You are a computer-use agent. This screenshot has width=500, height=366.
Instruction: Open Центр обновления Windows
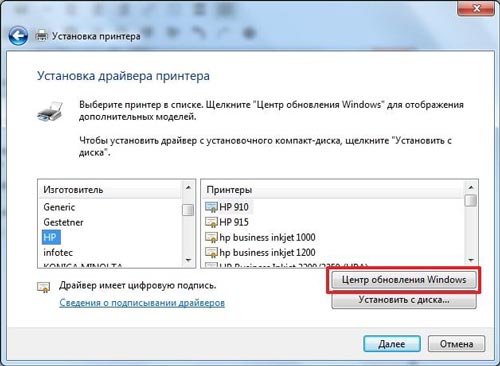coord(404,280)
